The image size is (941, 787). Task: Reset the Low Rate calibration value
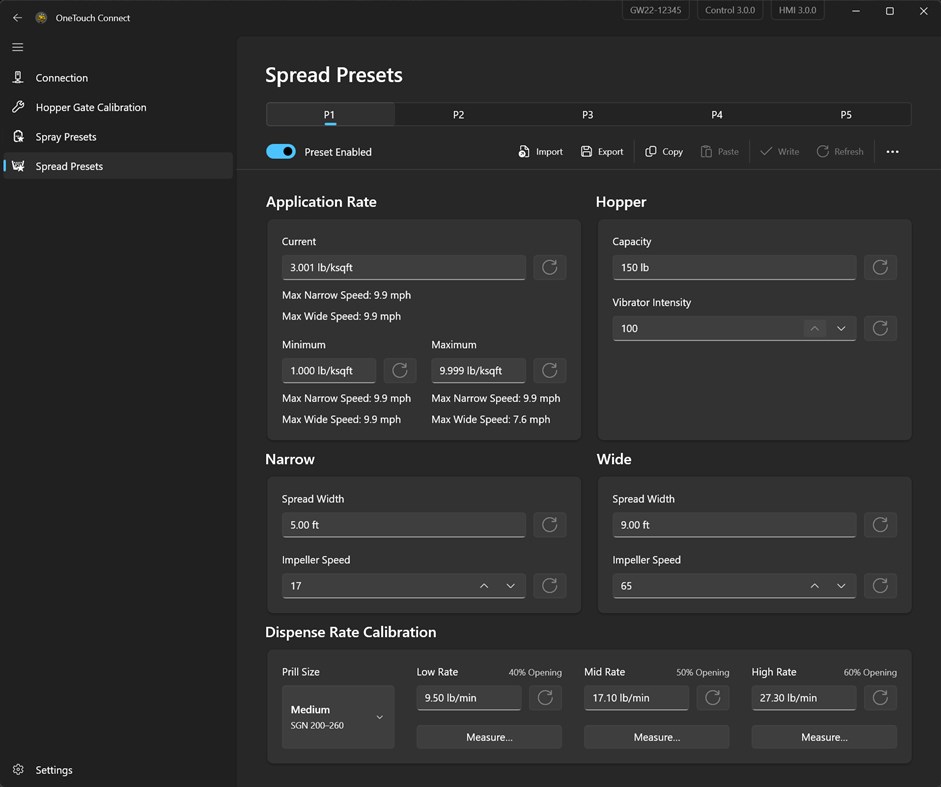[x=545, y=698]
